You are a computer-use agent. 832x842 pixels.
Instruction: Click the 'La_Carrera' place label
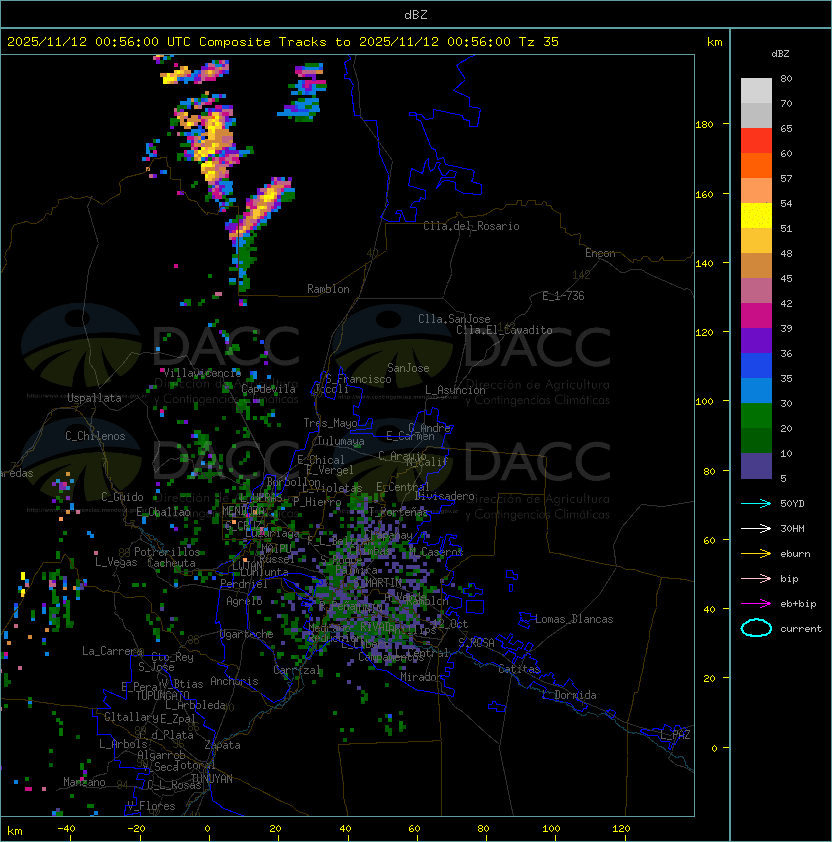point(113,651)
